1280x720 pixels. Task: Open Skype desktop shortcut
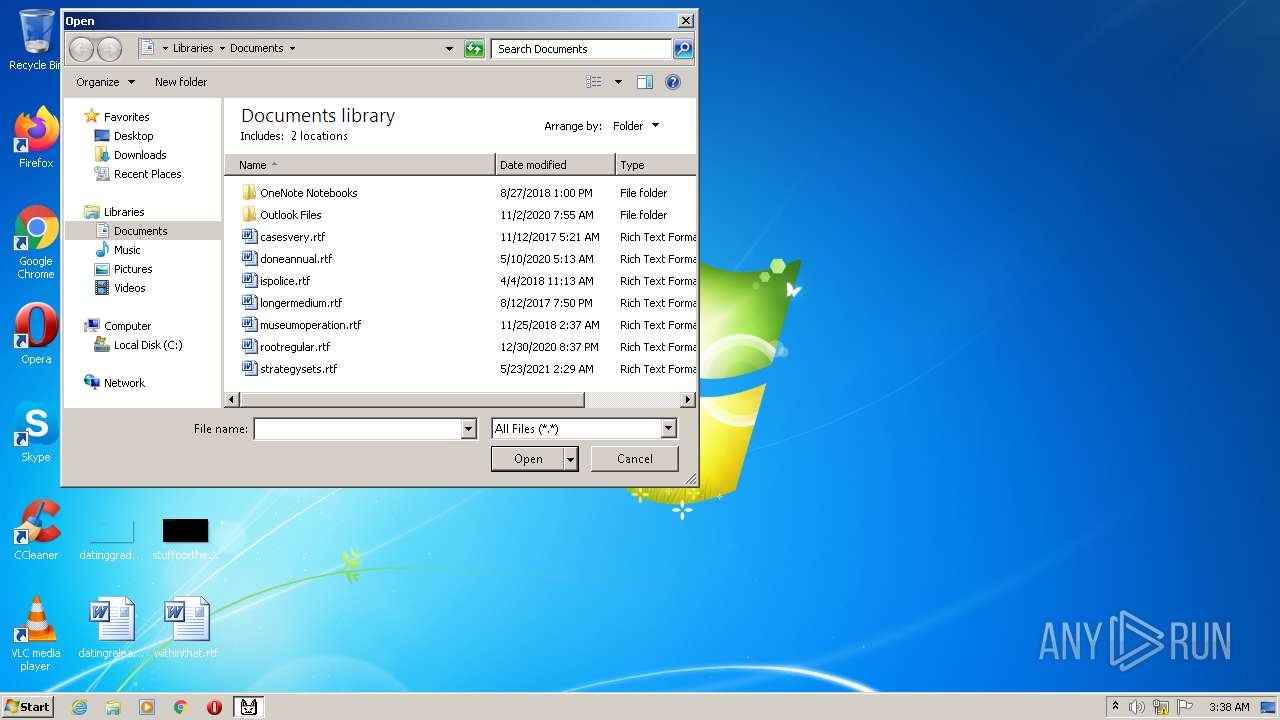(x=36, y=432)
